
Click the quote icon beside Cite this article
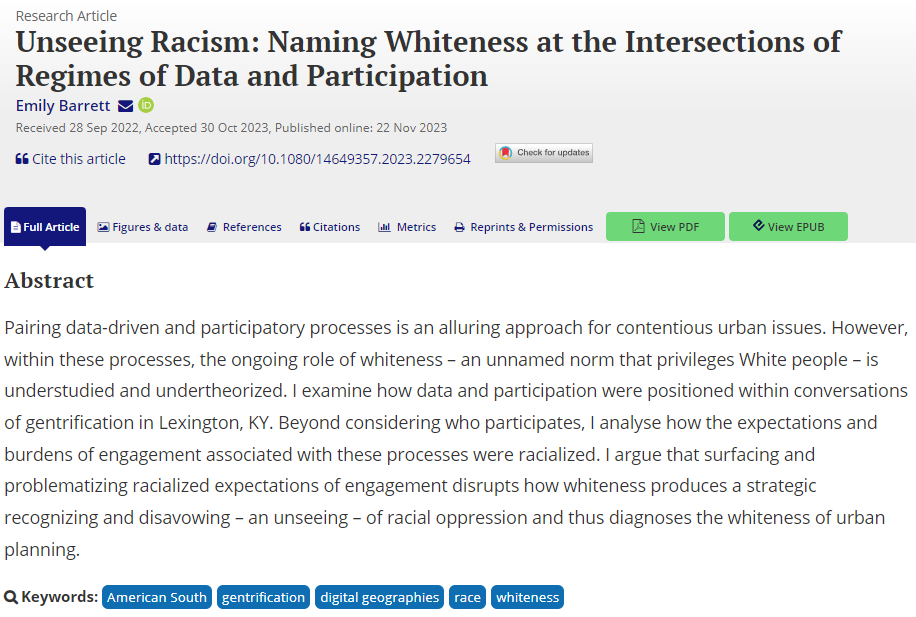[x=22, y=159]
